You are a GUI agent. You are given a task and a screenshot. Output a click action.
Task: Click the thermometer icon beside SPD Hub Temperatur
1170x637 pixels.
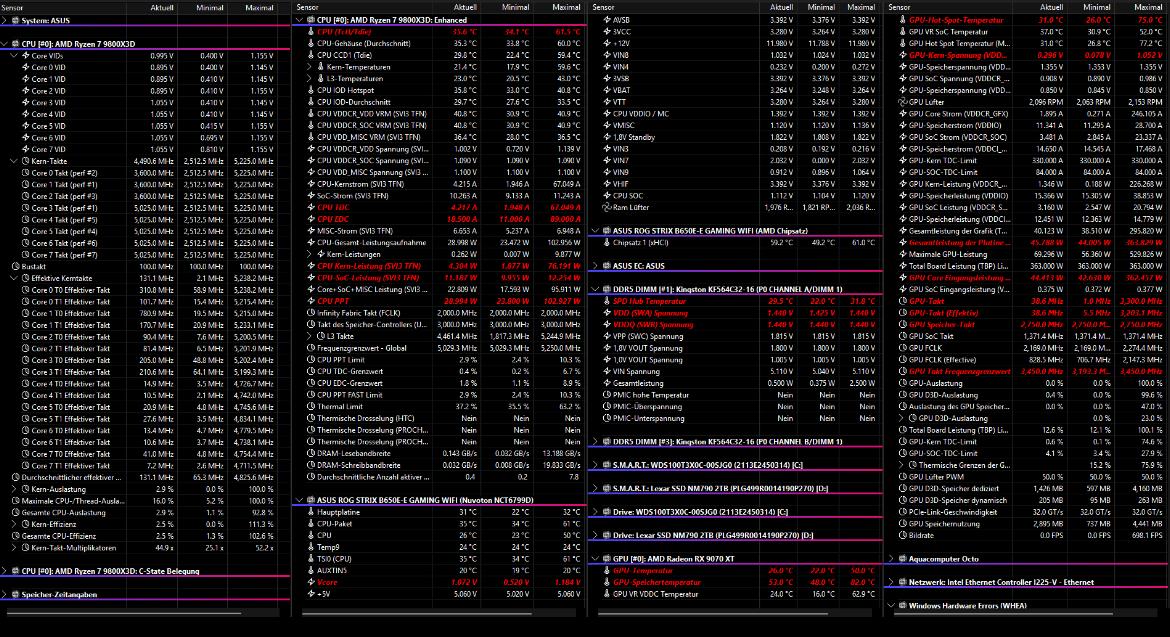tap(607, 301)
